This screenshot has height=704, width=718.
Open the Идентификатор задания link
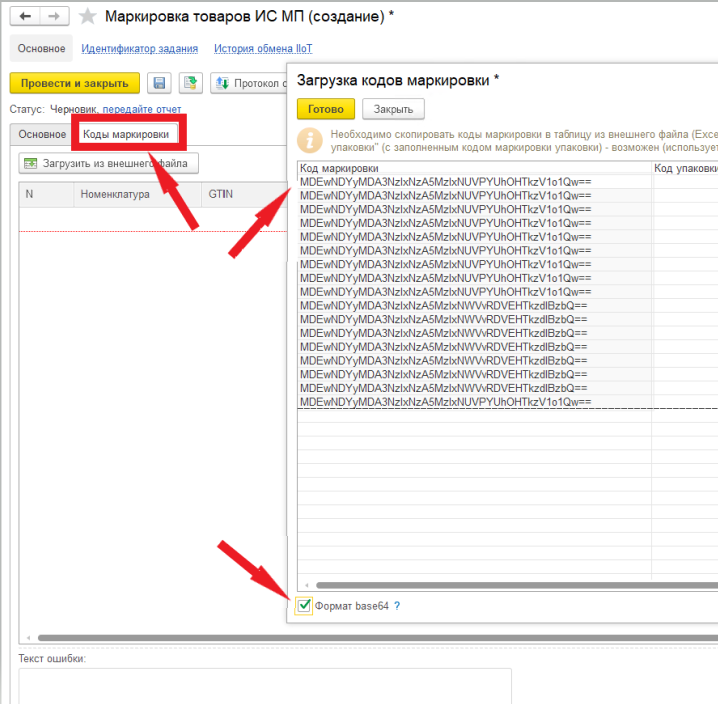(139, 48)
